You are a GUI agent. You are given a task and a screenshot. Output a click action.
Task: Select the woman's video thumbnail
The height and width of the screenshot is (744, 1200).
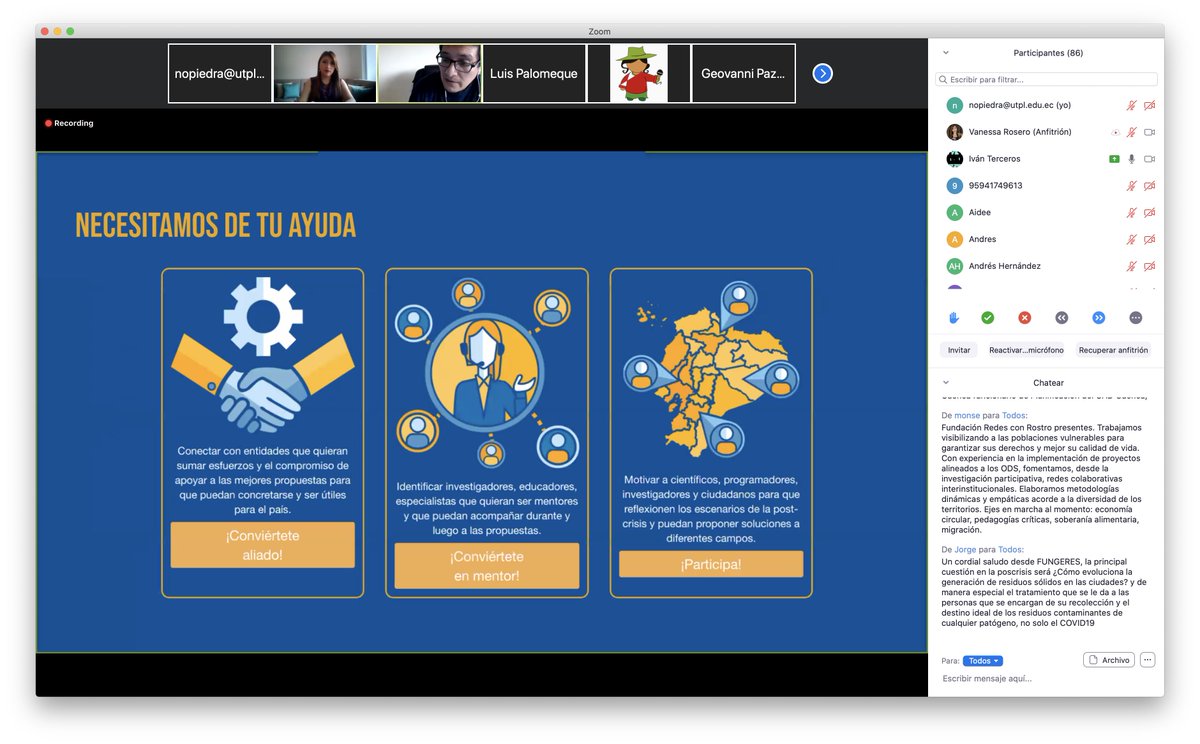325,73
